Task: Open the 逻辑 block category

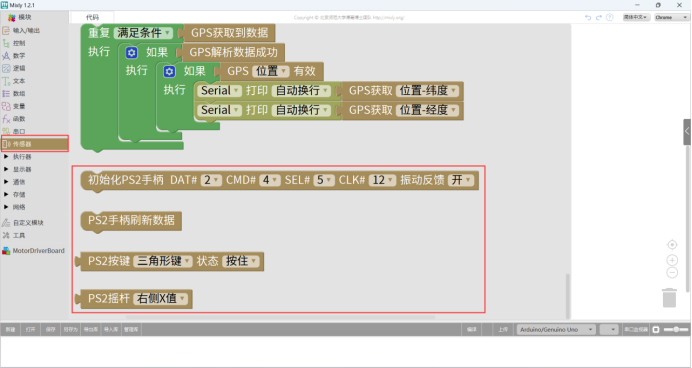Action: [19, 68]
